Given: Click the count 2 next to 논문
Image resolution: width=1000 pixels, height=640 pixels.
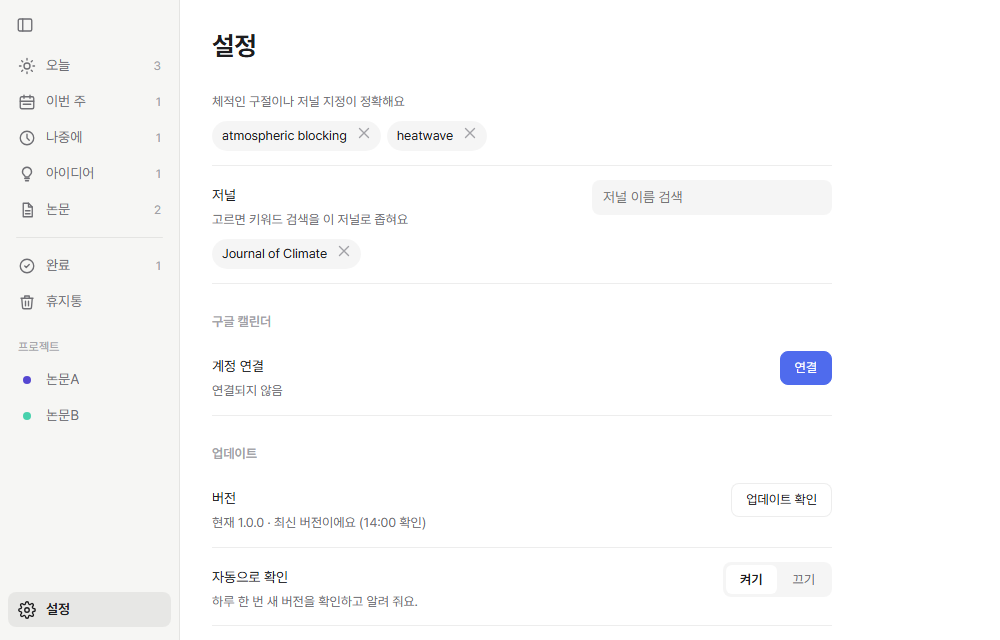Looking at the screenshot, I should (158, 210).
